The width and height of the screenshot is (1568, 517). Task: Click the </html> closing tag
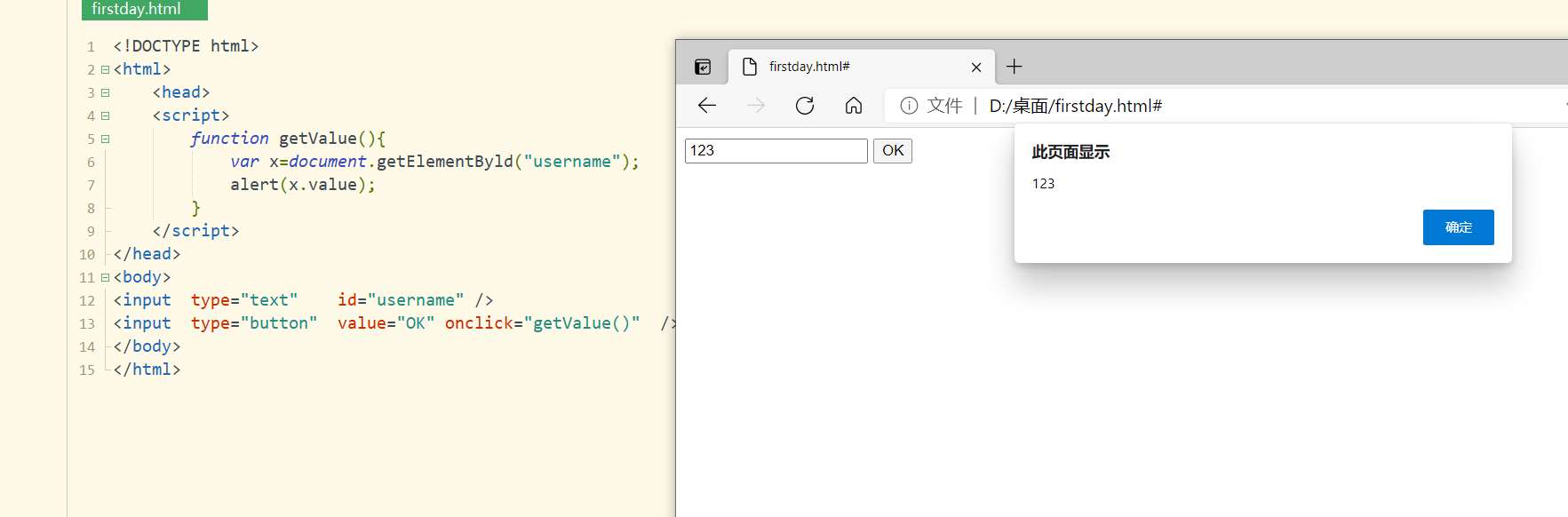click(x=147, y=370)
